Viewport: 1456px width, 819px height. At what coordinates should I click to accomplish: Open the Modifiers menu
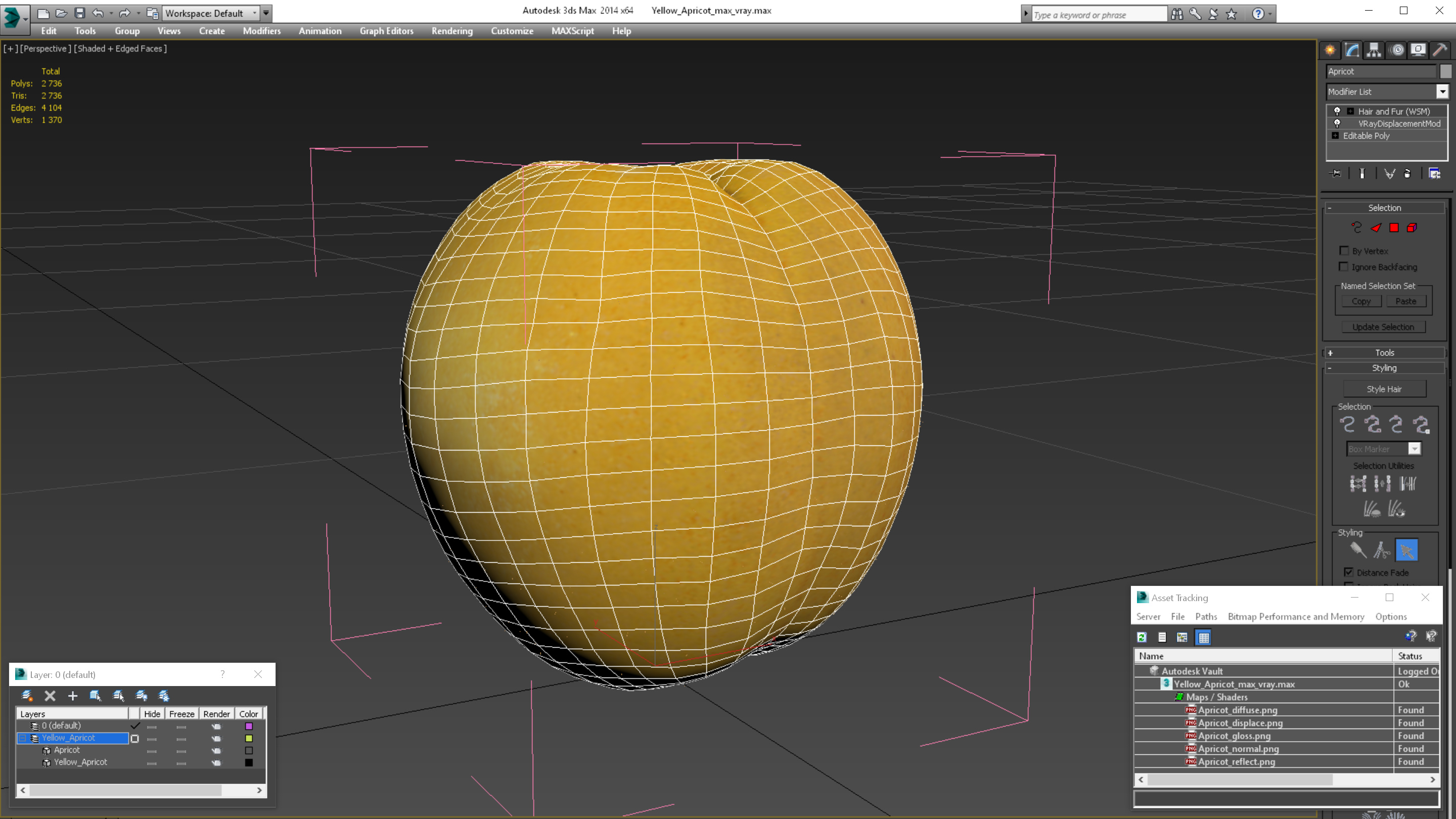pos(262,31)
